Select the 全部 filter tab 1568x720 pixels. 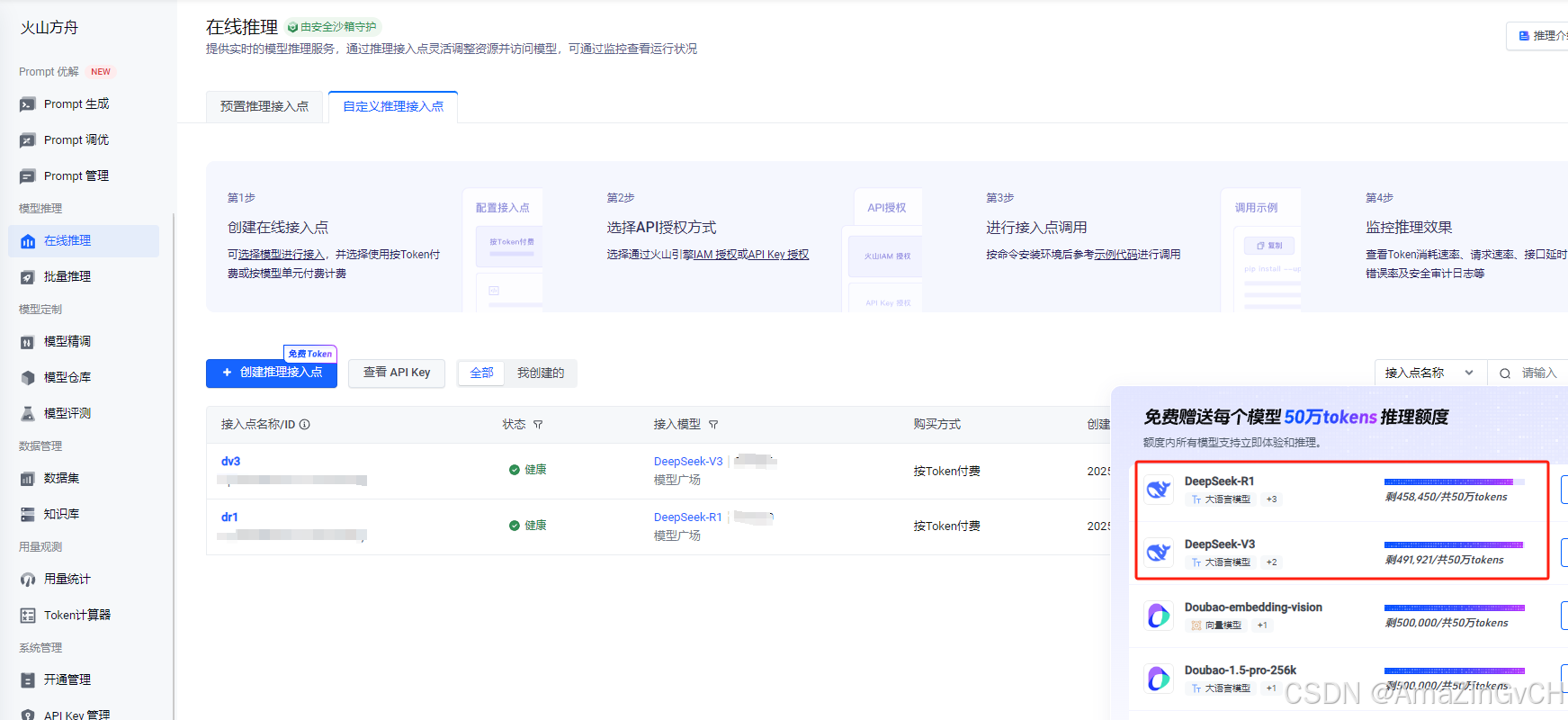tap(481, 373)
